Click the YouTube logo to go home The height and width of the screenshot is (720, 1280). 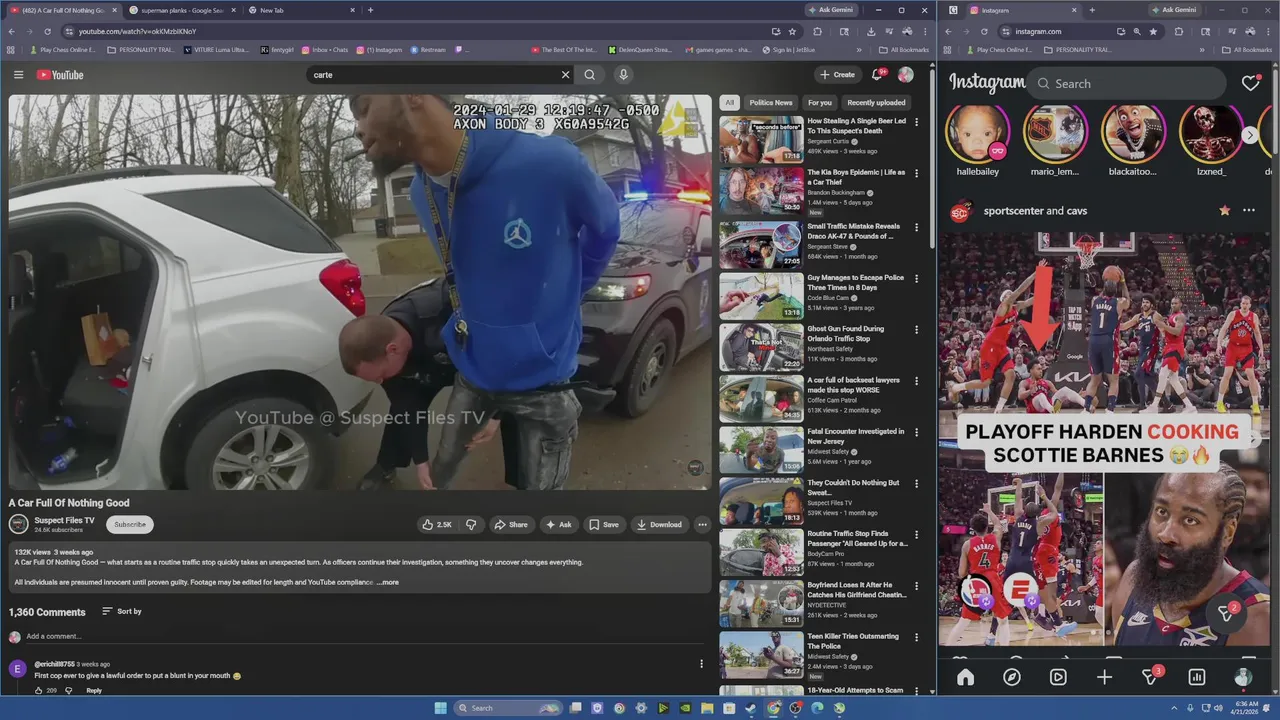tap(60, 75)
